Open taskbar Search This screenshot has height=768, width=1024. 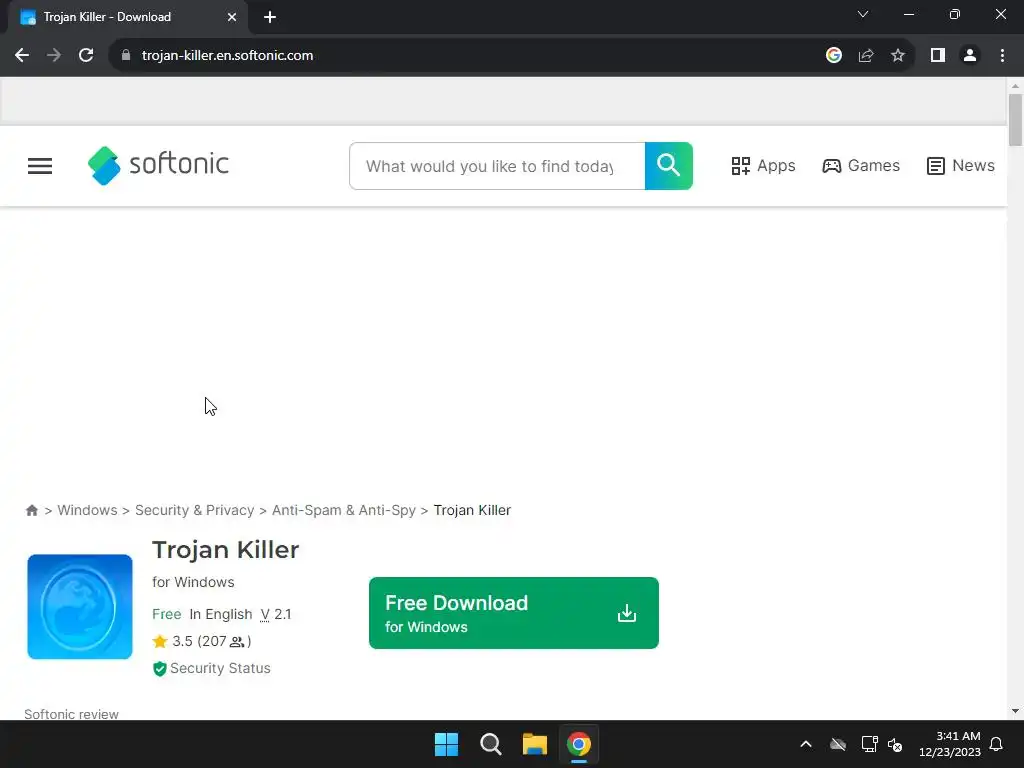click(490, 744)
